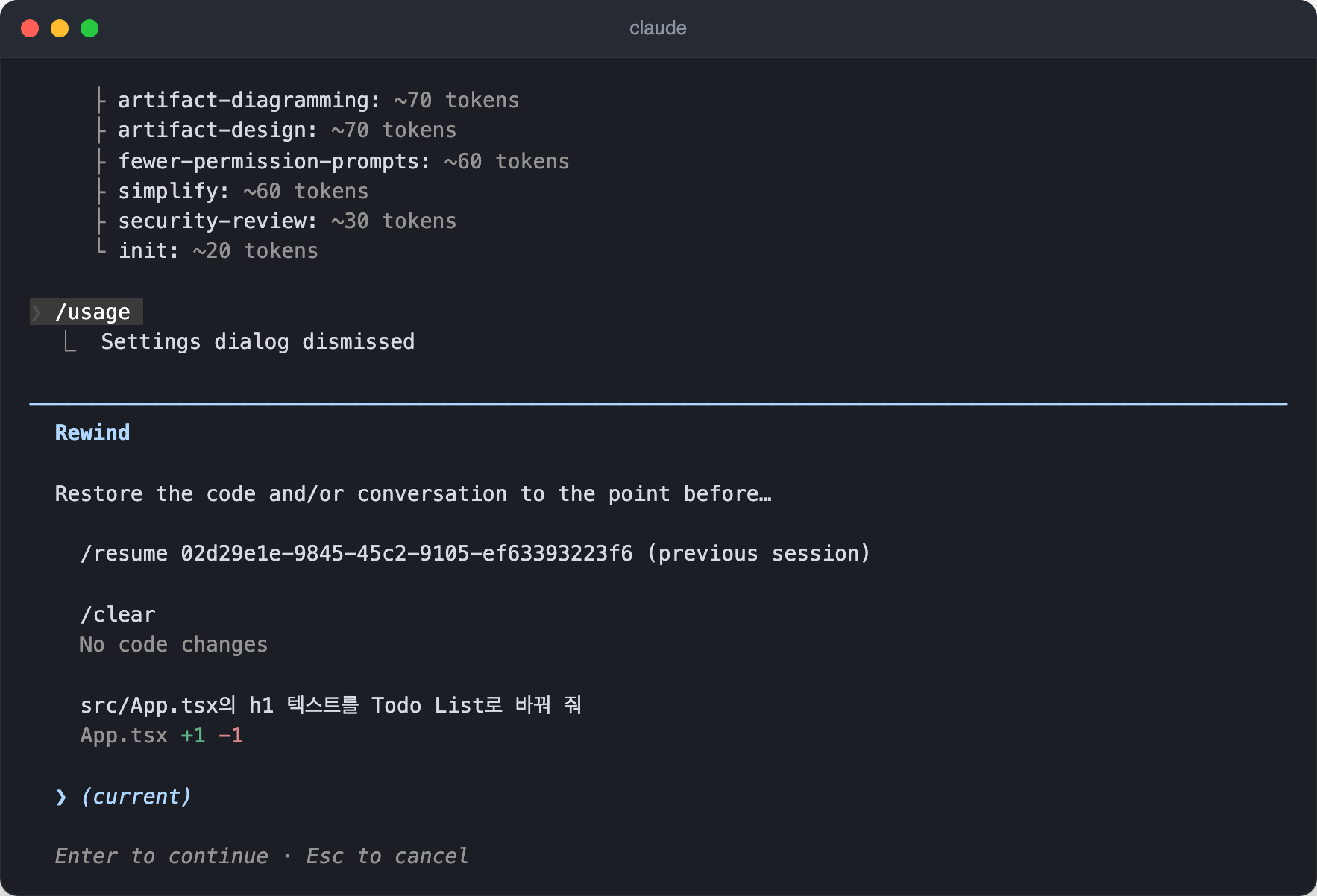Click the artifact-design ~70 tokens line
The image size is (1317, 896).
287,130
